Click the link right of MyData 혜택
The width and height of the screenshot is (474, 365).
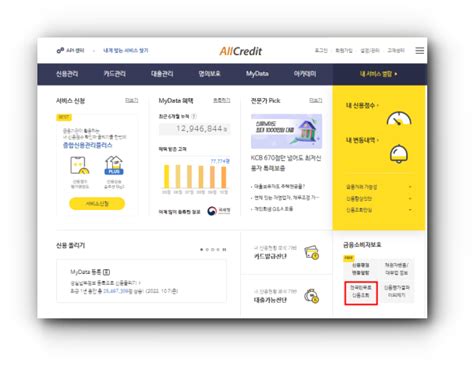coord(222,100)
